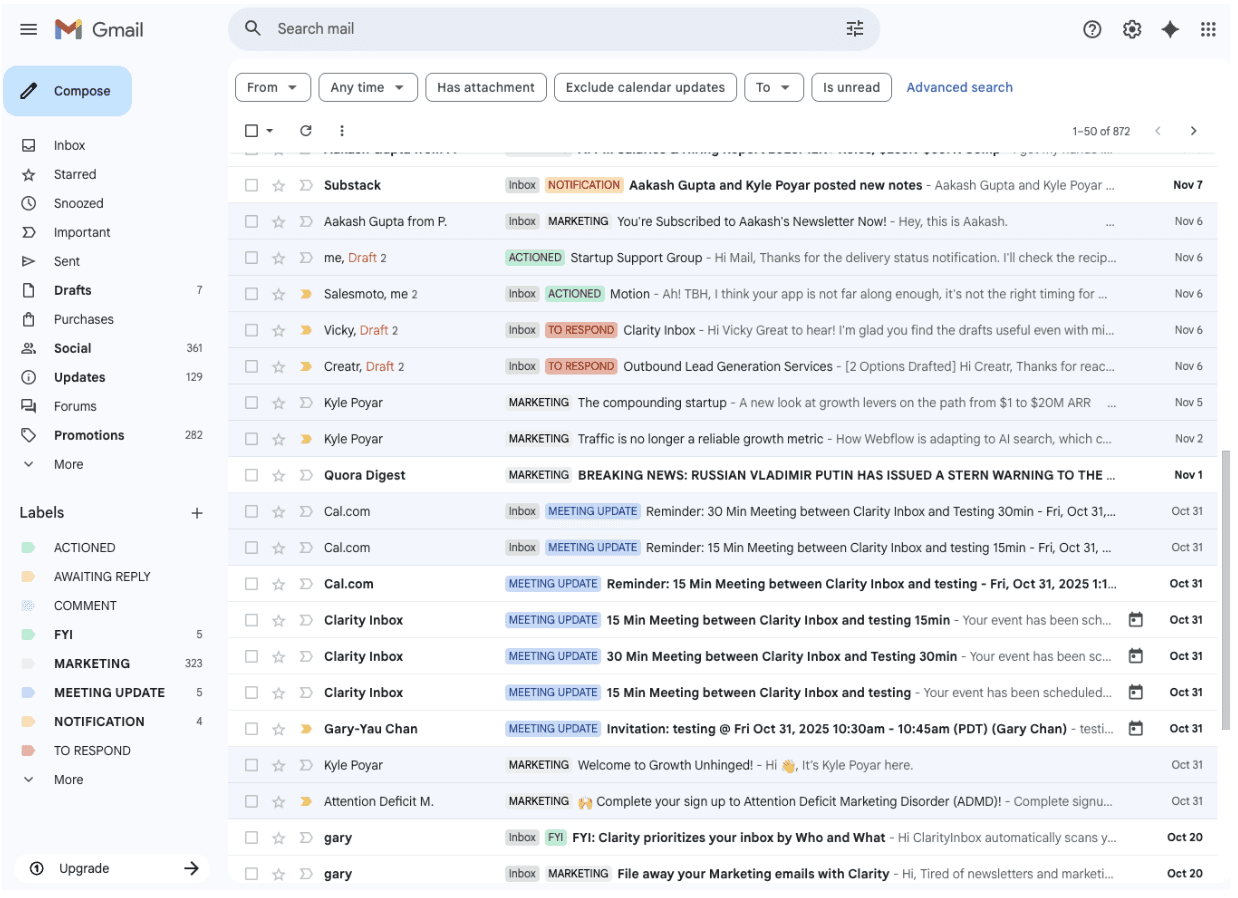
Task: Select the Vicky draft email checkbox
Action: pyautogui.click(x=251, y=330)
